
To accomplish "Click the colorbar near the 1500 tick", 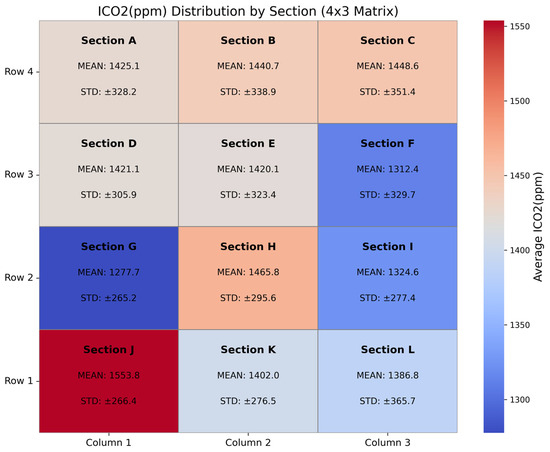I will (x=494, y=101).
